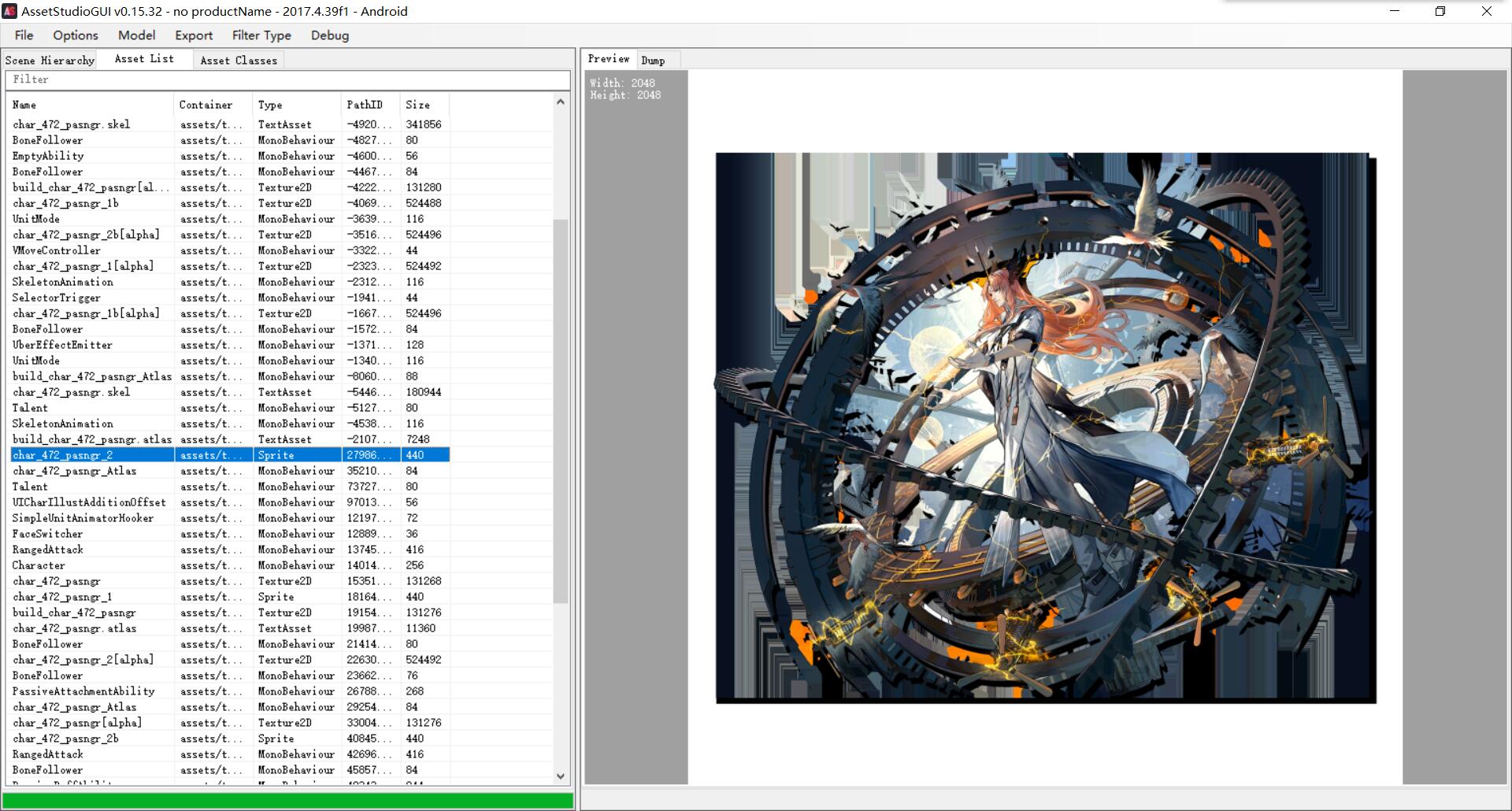Select the char_472_pasngr_1[alpha] row
1512x811 pixels.
coord(230,266)
